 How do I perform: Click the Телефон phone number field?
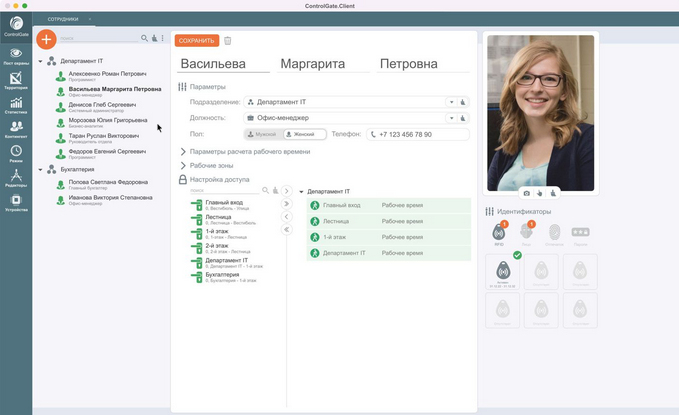418,134
